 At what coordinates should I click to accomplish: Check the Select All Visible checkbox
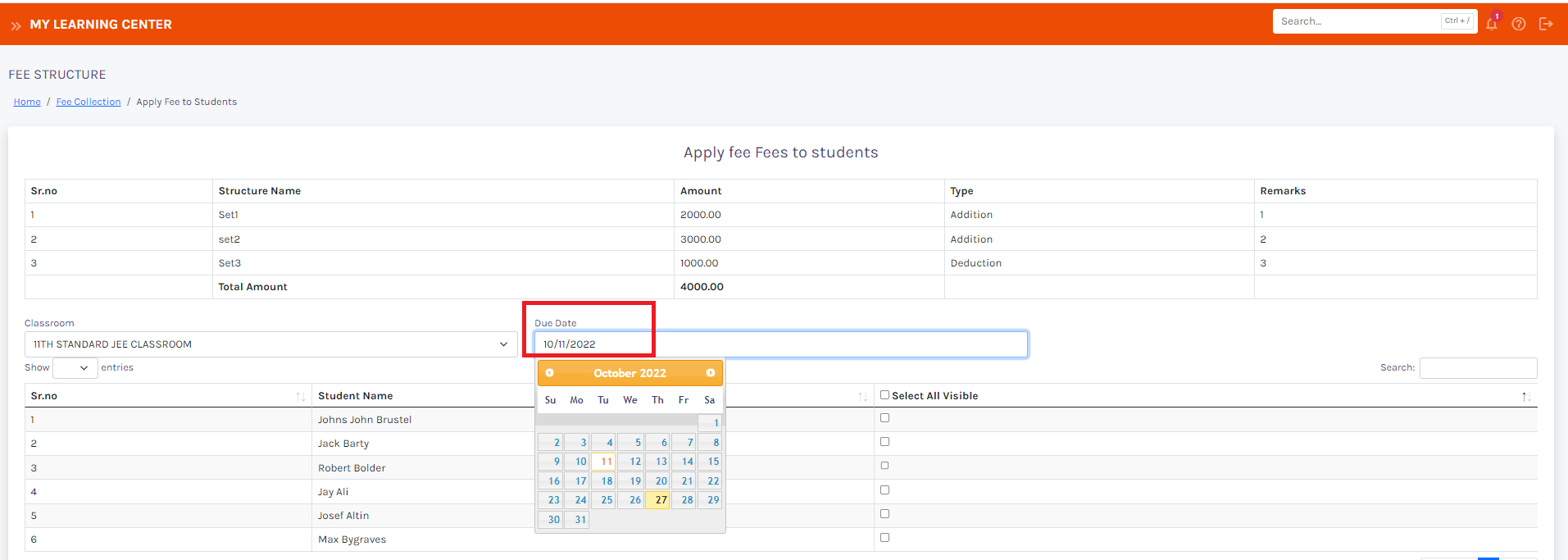(884, 395)
